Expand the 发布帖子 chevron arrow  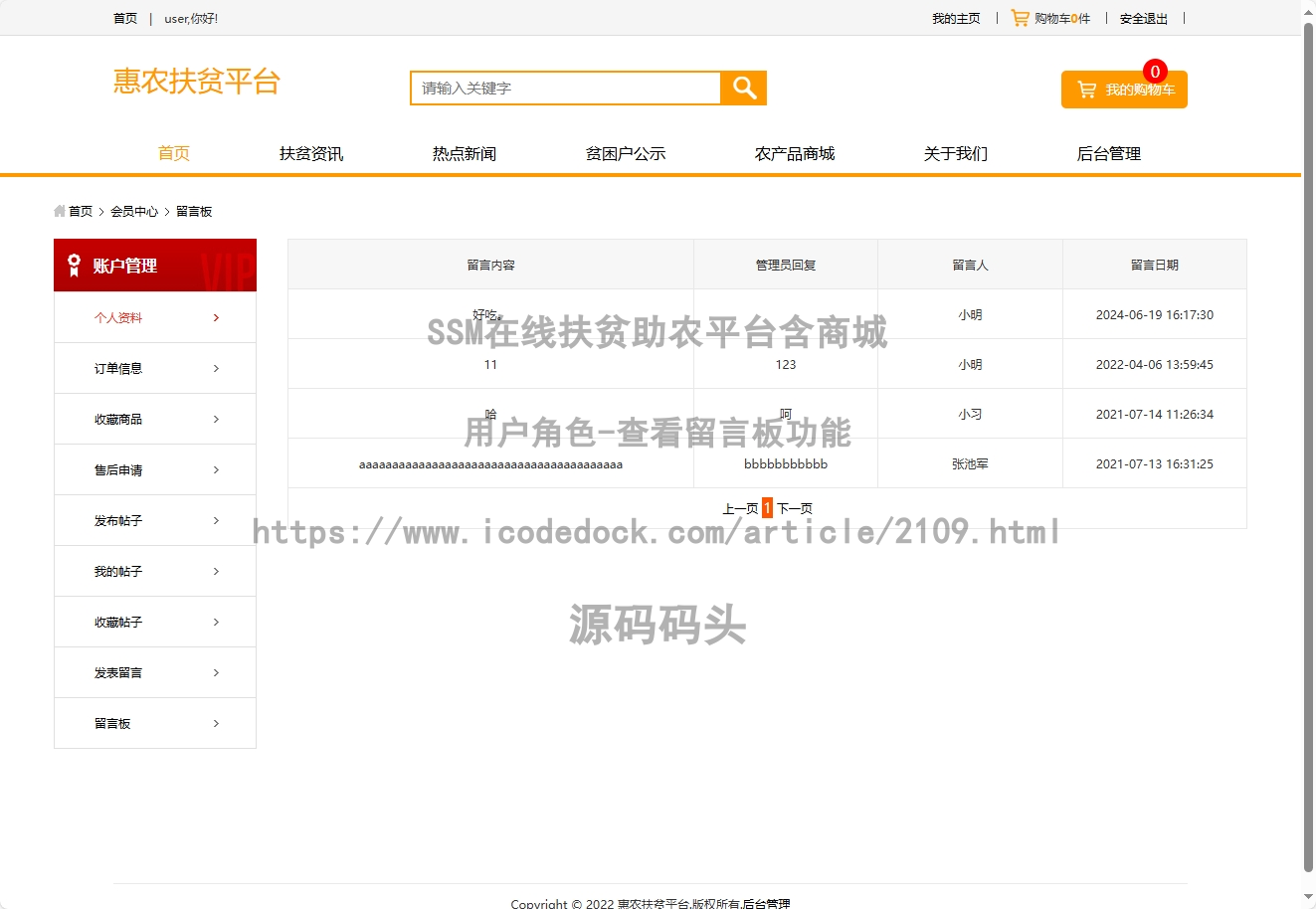pyautogui.click(x=216, y=520)
